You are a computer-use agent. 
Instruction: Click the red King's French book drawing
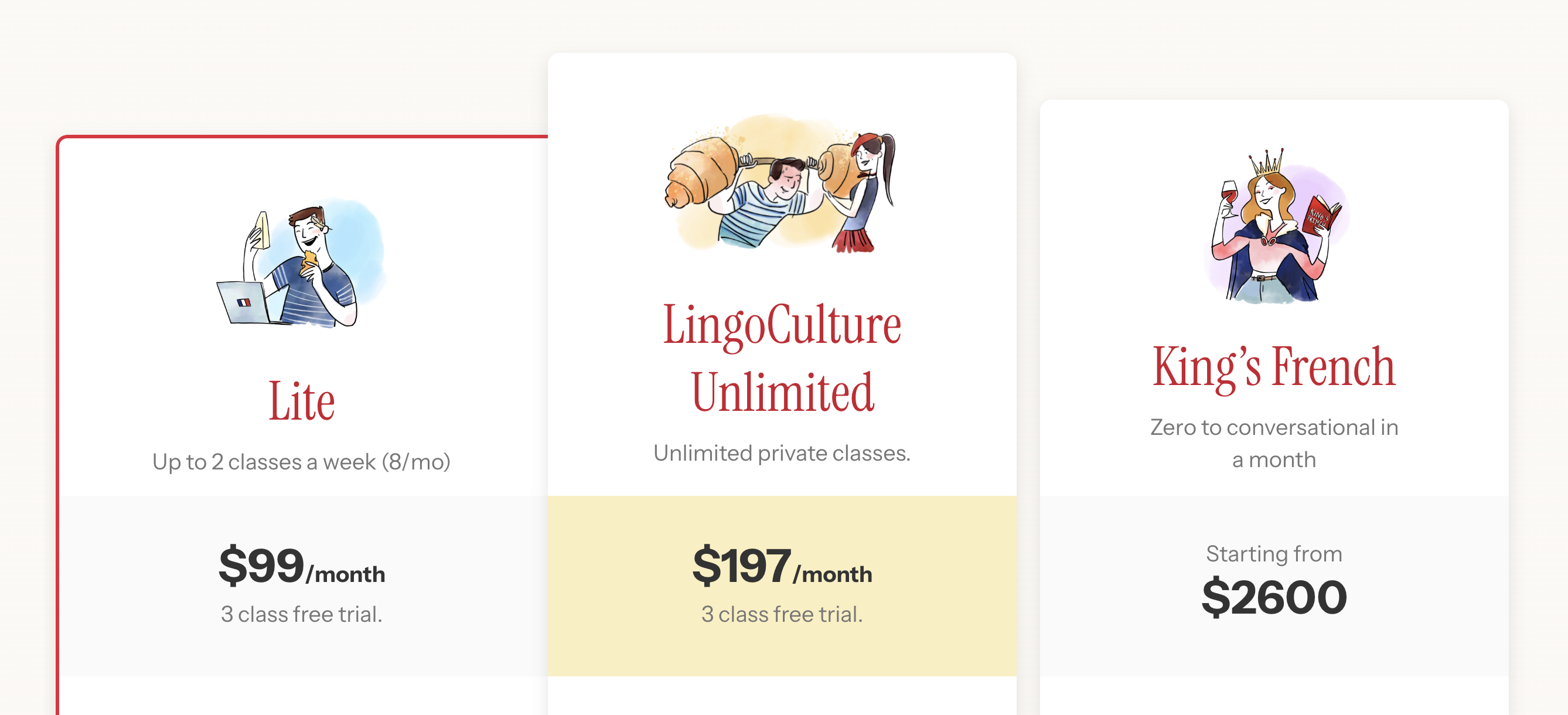[1321, 215]
